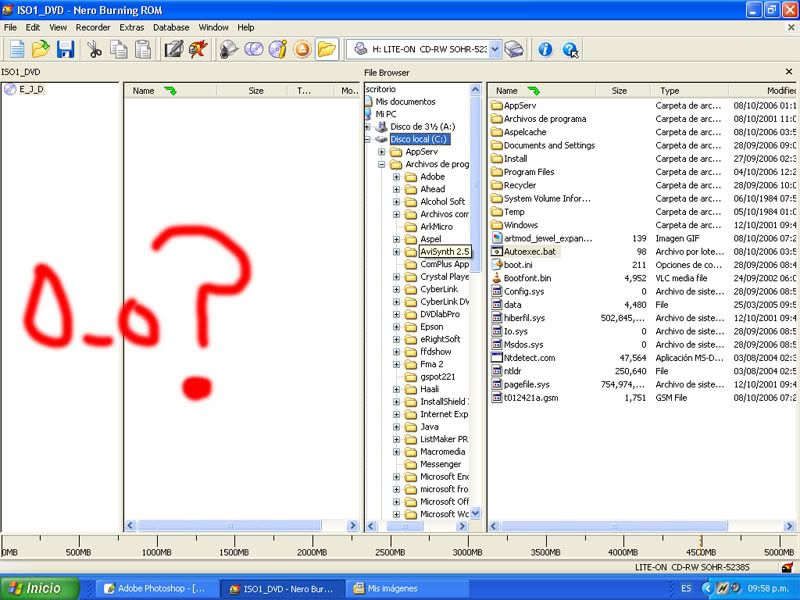The image size is (800, 600).
Task: Sort File Browser list by Size column
Action: [623, 91]
